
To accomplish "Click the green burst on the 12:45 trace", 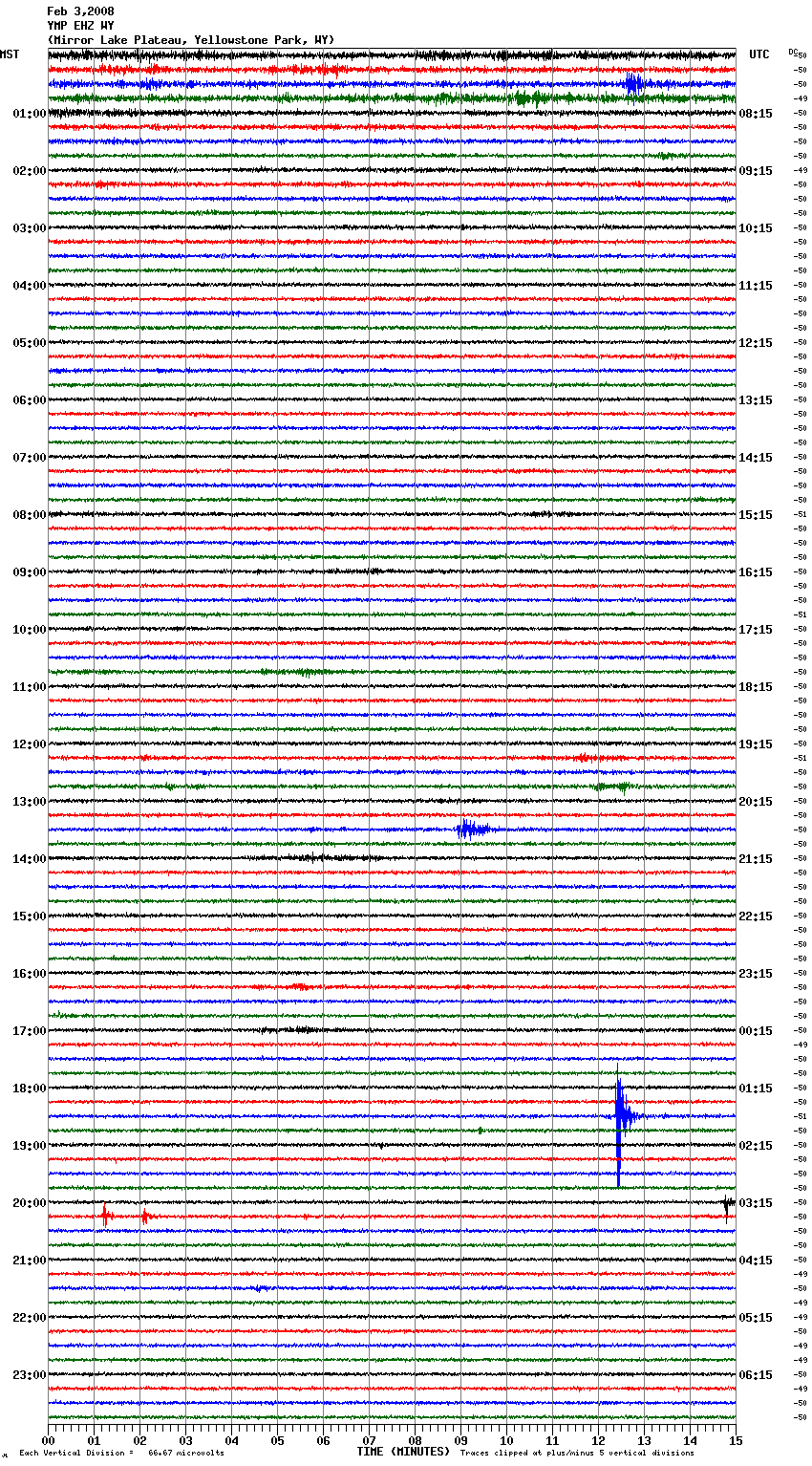I will (611, 787).
